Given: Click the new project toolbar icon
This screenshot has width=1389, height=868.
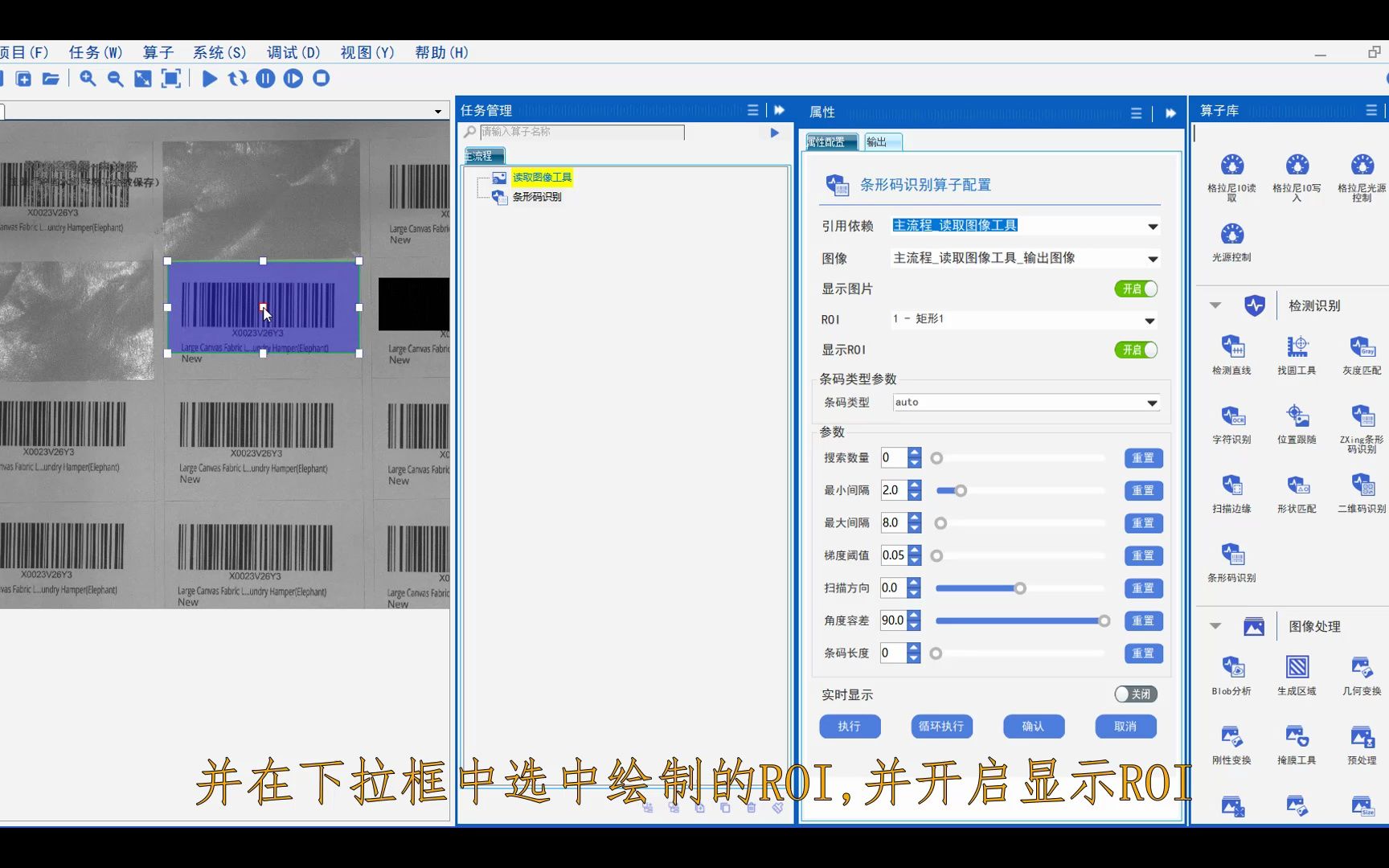Looking at the screenshot, I should (23, 79).
